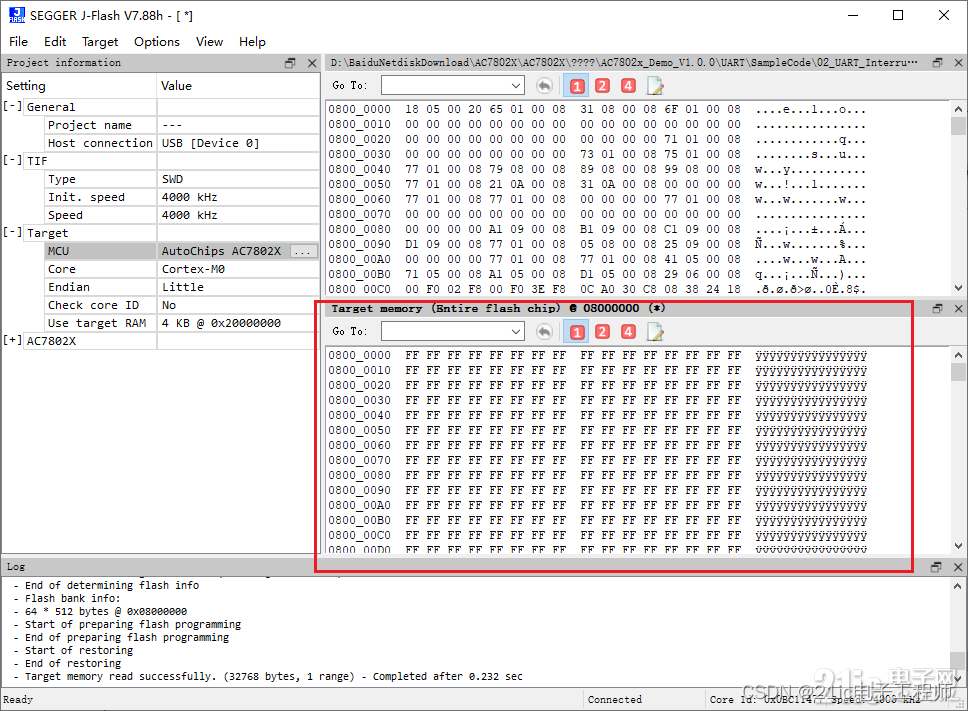
Task: Click '64 * 512 bytes @ 0x08000000' log line
Action: tap(101, 611)
